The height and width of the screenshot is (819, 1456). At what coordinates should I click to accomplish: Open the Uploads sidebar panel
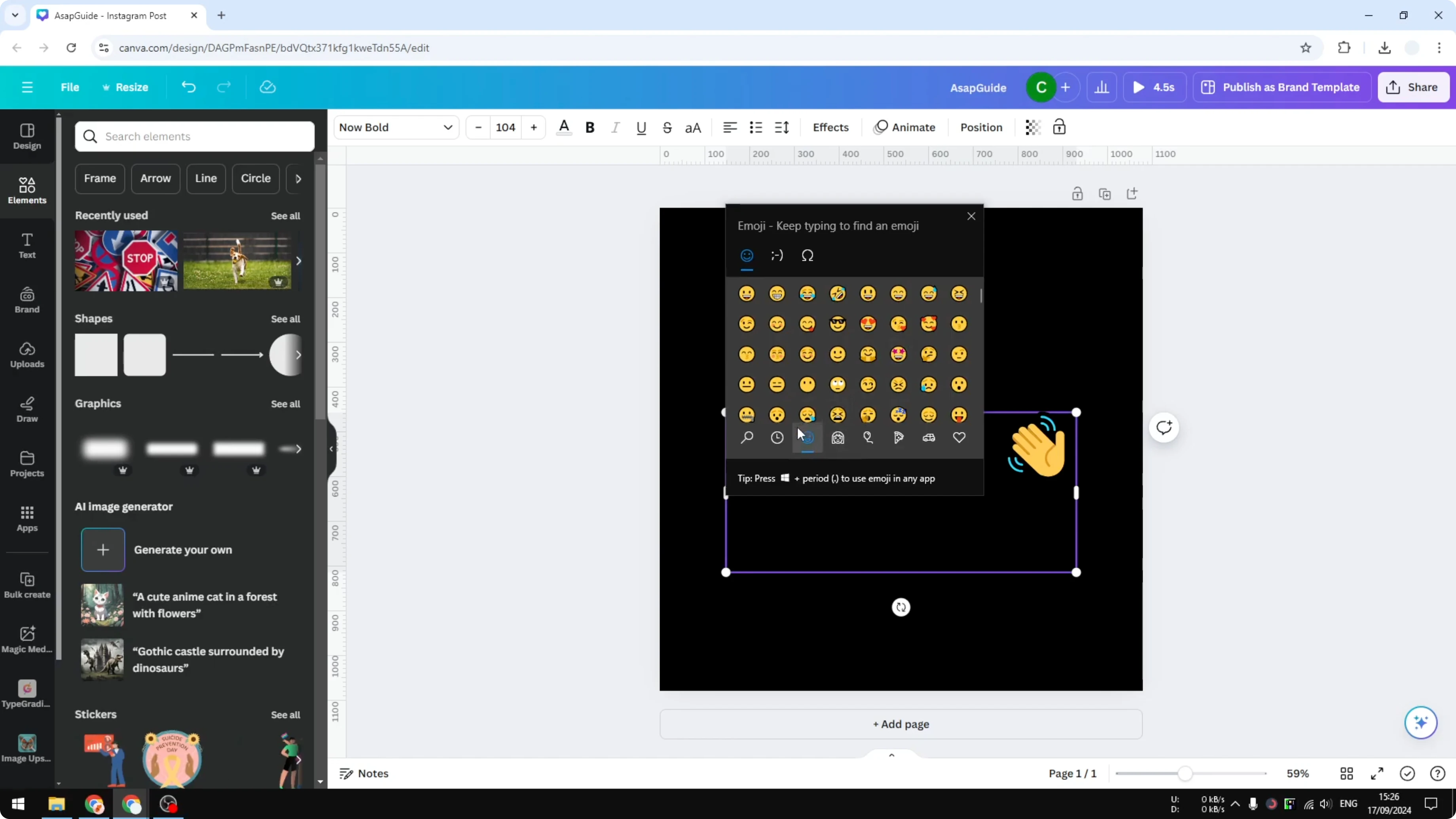click(x=27, y=355)
